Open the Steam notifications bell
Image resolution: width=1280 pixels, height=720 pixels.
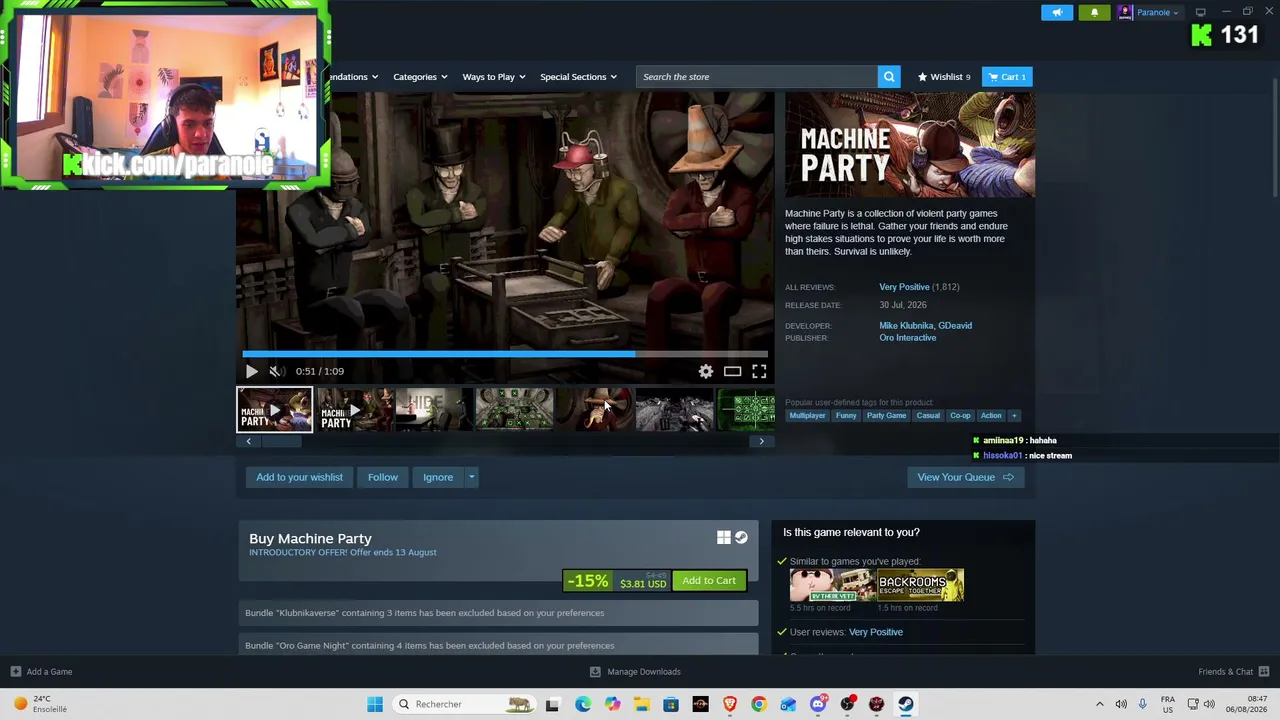tap(1094, 12)
